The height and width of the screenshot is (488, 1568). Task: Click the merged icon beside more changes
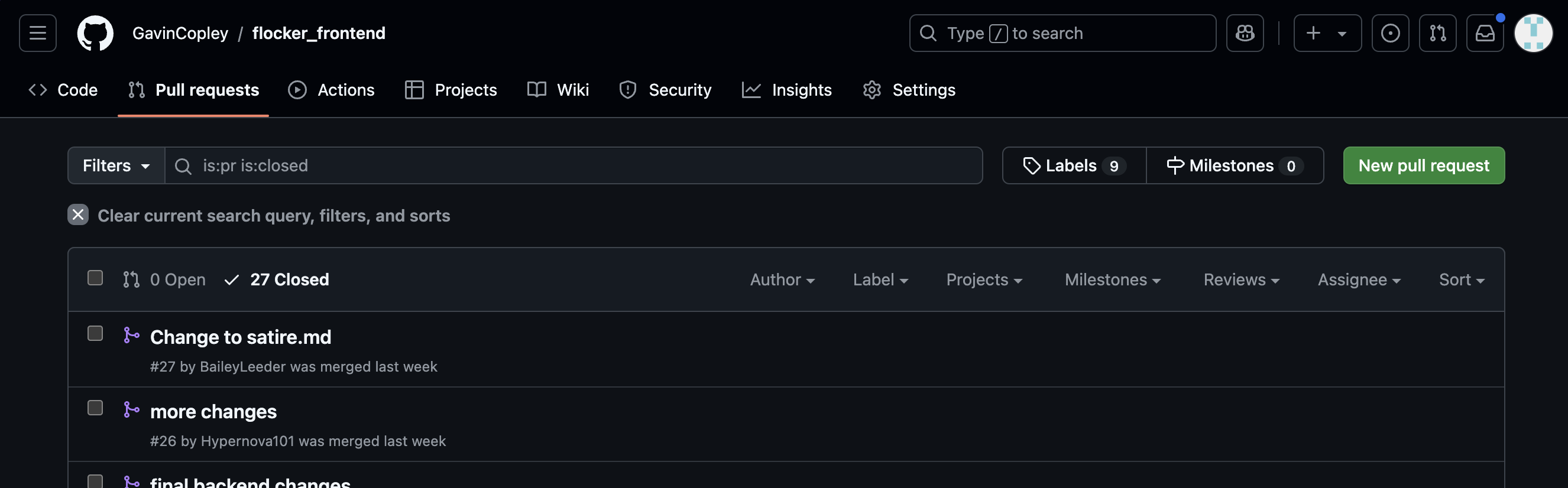(131, 409)
